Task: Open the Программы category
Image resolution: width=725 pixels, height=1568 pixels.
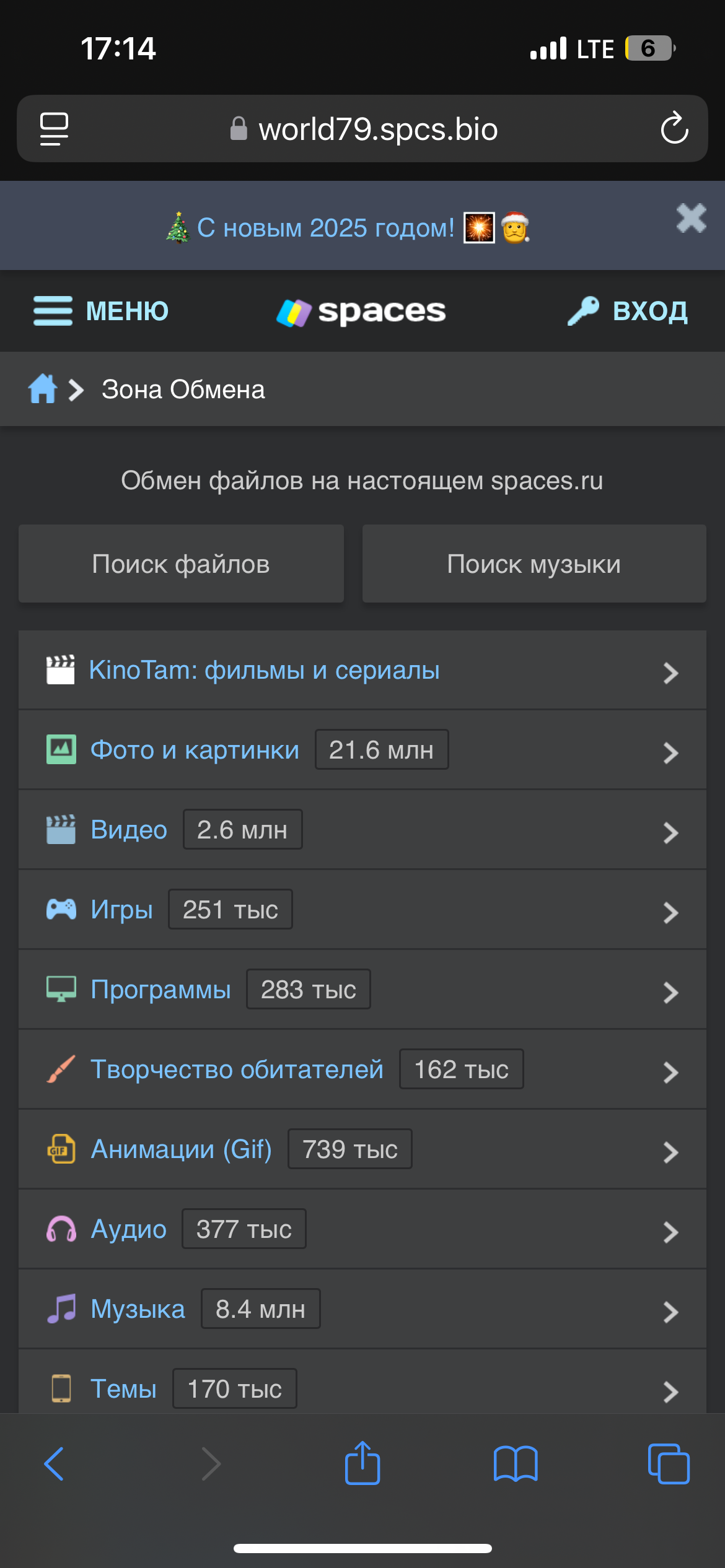Action: click(160, 990)
